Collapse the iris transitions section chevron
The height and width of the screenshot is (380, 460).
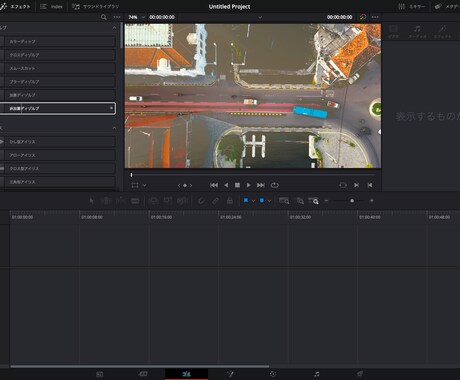click(114, 128)
